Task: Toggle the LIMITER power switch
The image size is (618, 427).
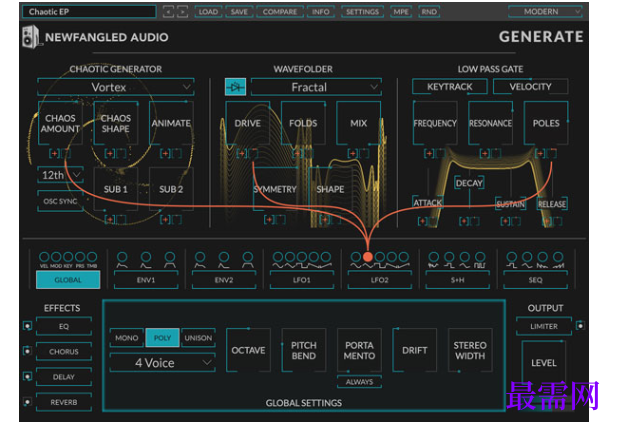Action: 580,326
